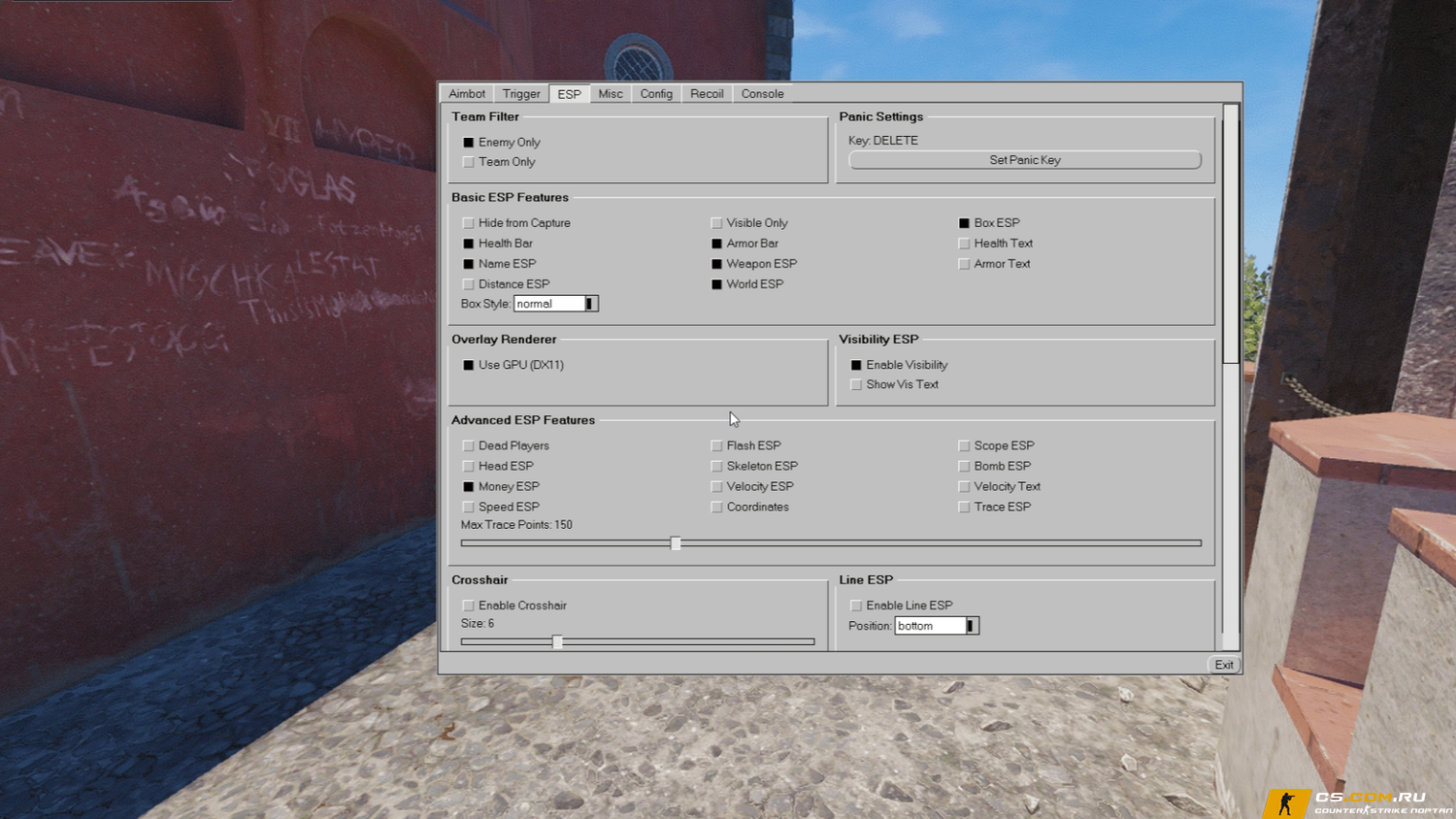The height and width of the screenshot is (819, 1456).
Task: Click the Set Panic Key button
Action: pos(1025,160)
